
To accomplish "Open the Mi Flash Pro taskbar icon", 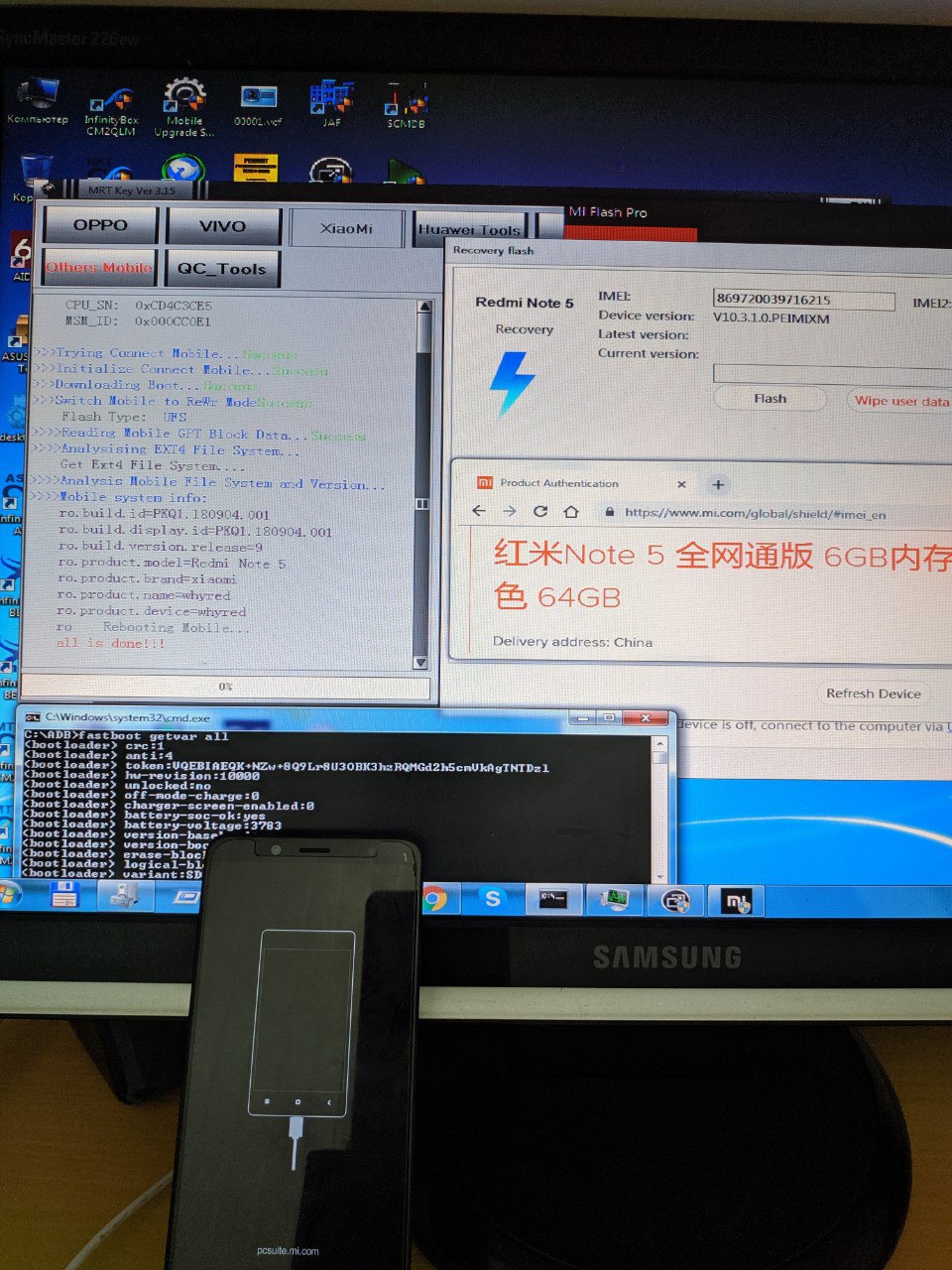I will [736, 902].
